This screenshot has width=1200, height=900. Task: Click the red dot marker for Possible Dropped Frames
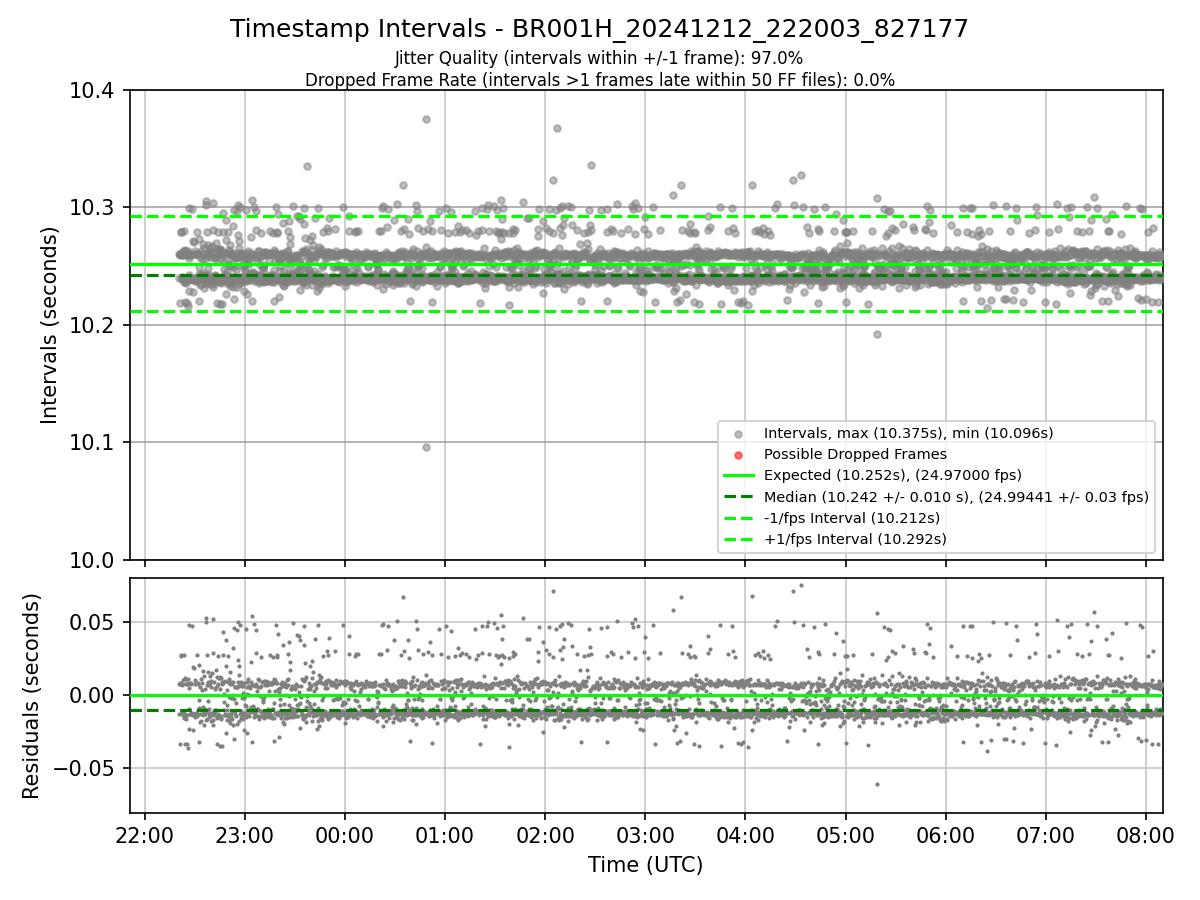[x=738, y=455]
